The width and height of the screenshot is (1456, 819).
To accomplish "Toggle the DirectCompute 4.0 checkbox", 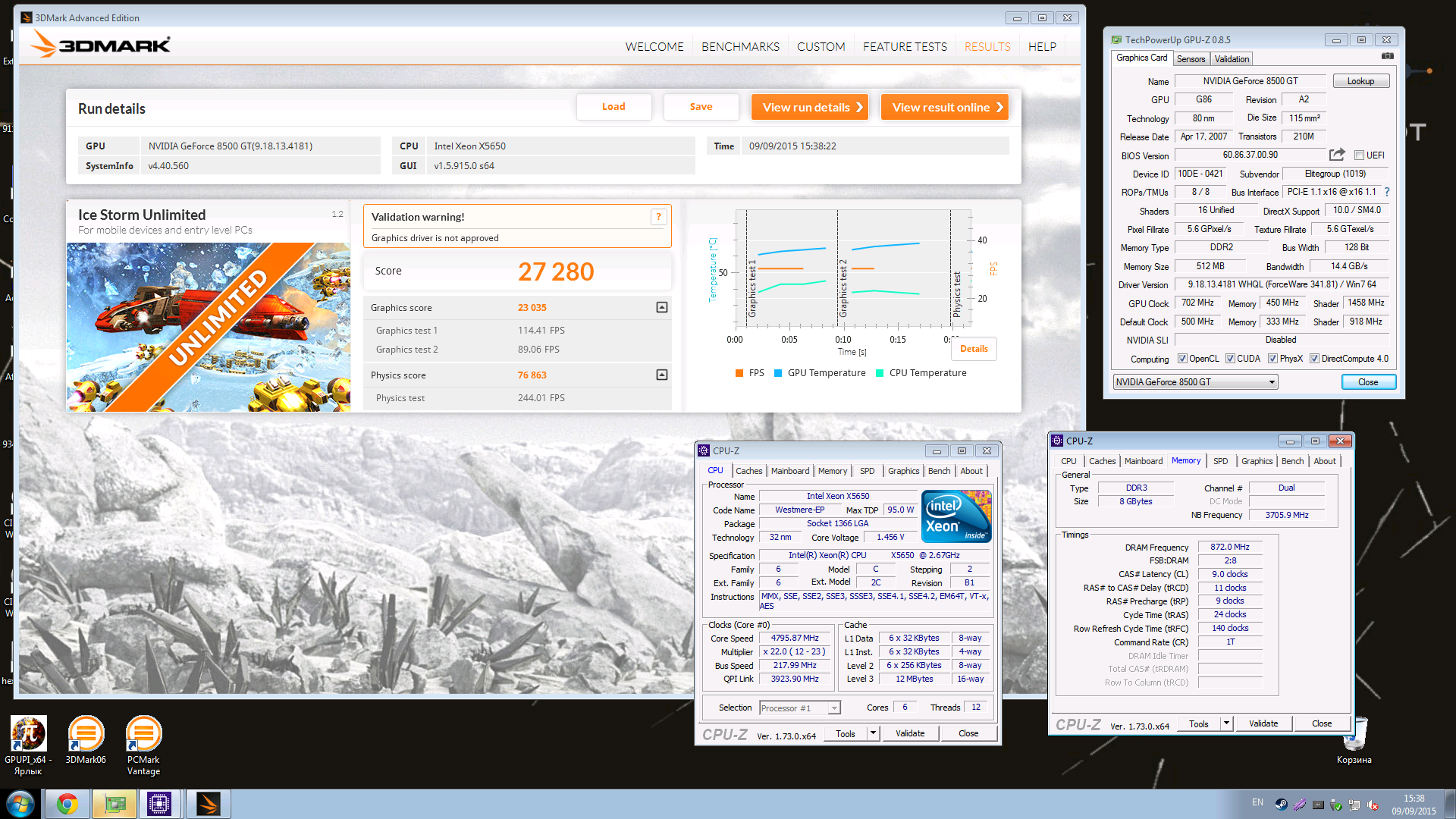I will (x=1314, y=359).
